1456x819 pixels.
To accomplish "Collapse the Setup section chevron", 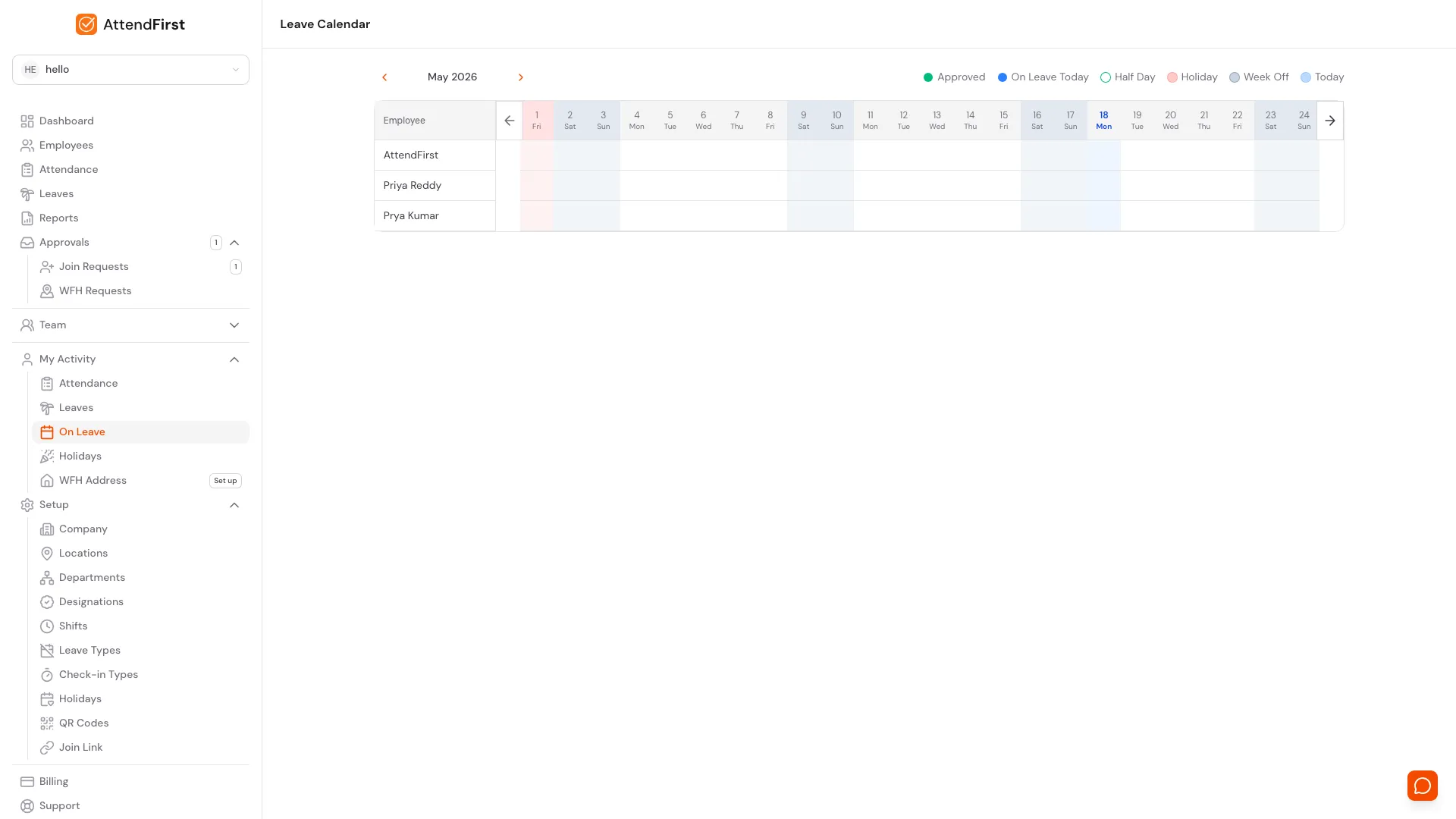I will 234,505.
